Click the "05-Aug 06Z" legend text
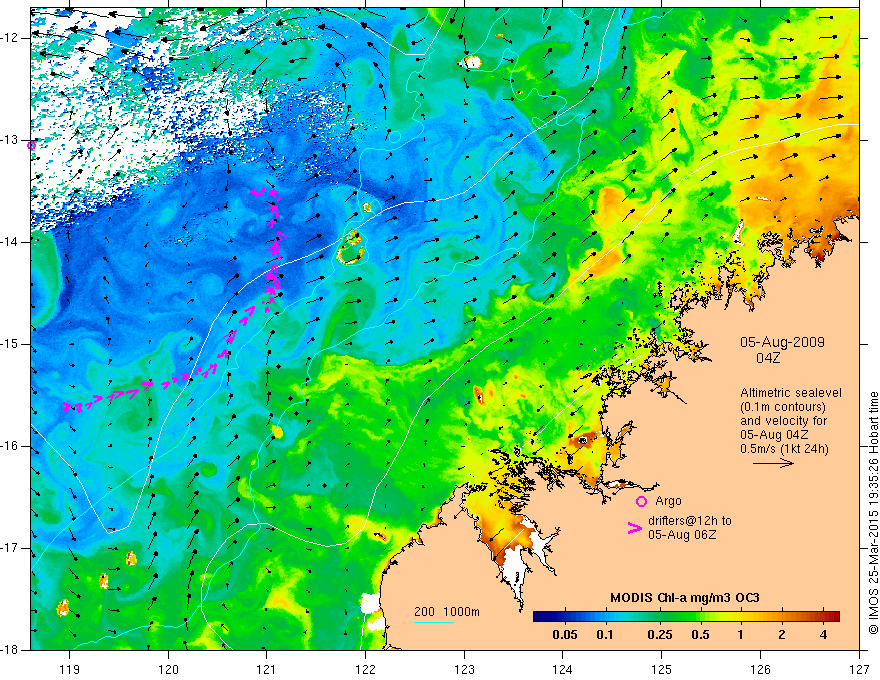The width and height of the screenshot is (880, 680). click(682, 535)
